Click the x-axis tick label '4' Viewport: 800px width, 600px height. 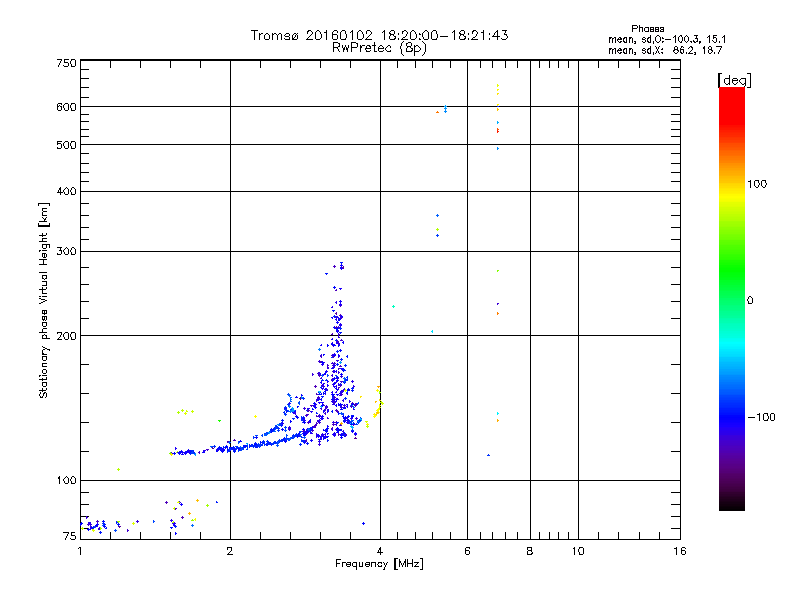(380, 551)
